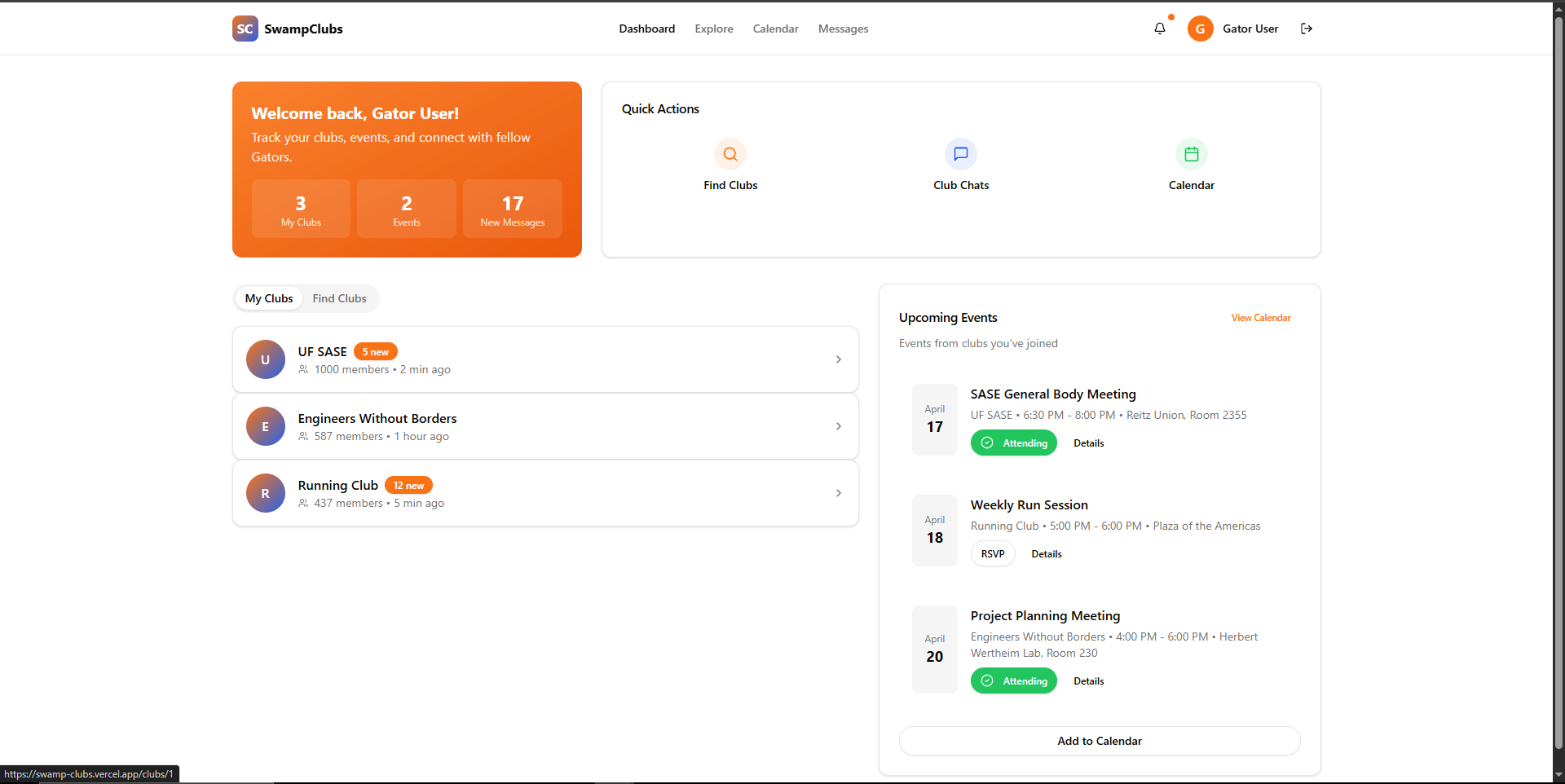This screenshot has height=784, width=1565.
Task: Toggle Attending for Project Planning Meeting
Action: pos(1013,681)
